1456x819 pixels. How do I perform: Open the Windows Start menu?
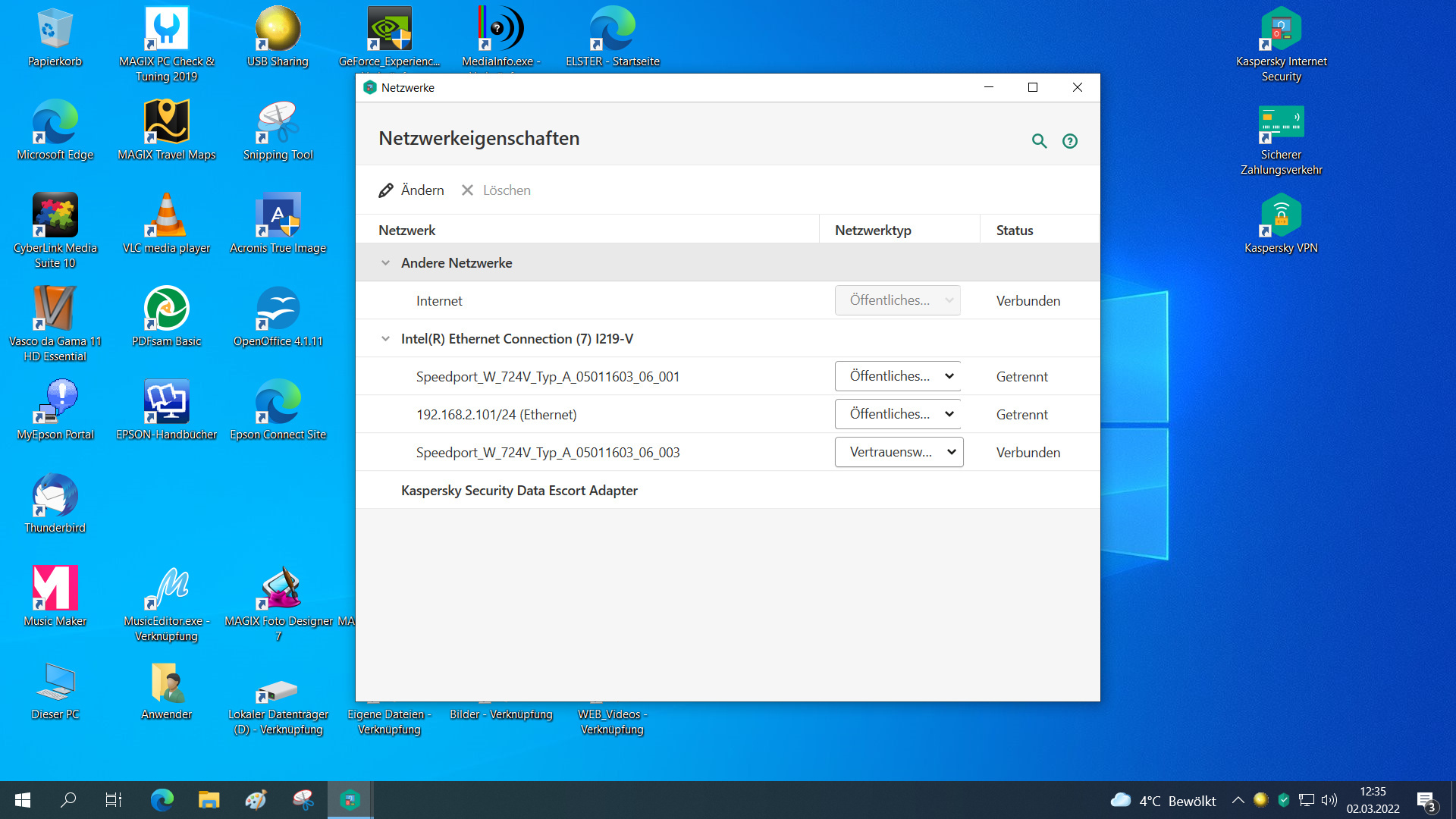point(23,800)
